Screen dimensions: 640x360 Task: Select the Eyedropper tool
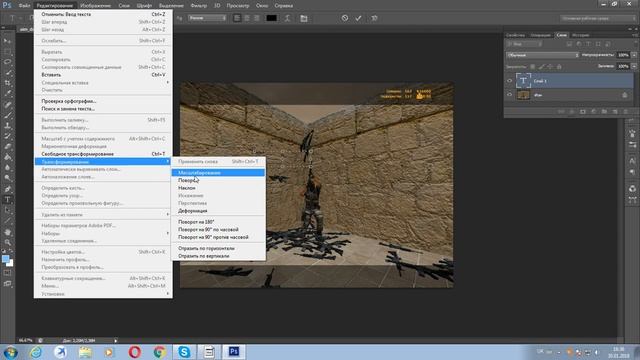click(x=7, y=93)
